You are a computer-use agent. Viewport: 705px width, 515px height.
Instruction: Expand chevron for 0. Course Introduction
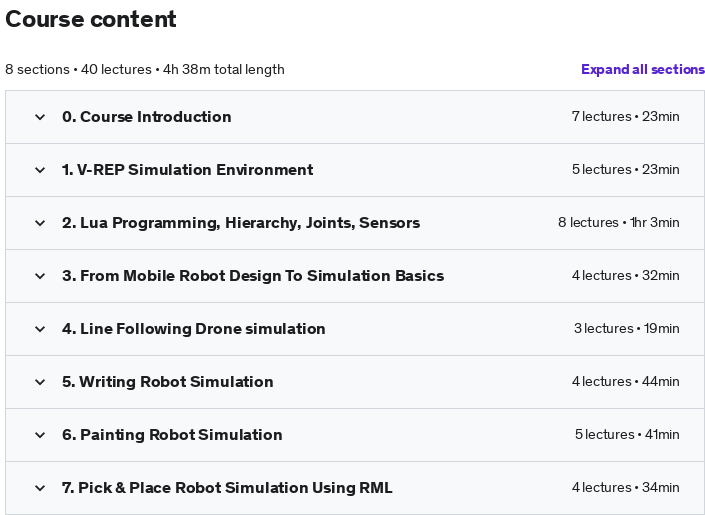pyautogui.click(x=40, y=117)
